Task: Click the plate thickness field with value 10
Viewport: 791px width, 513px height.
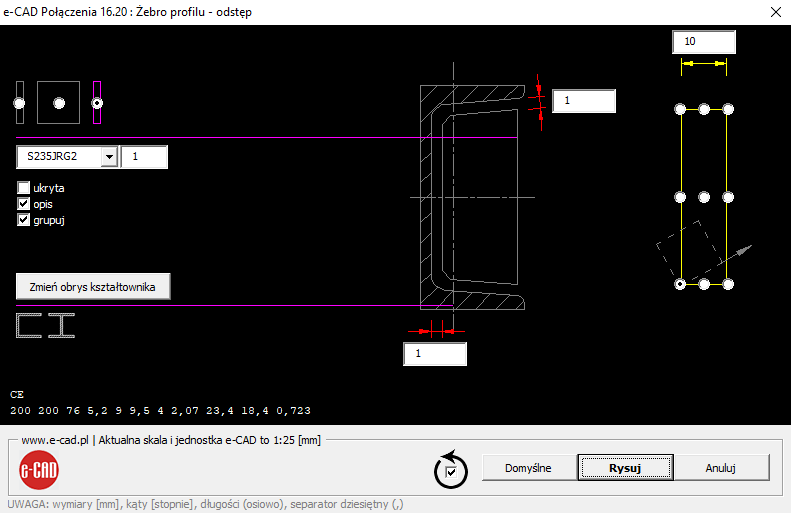Action: [704, 42]
